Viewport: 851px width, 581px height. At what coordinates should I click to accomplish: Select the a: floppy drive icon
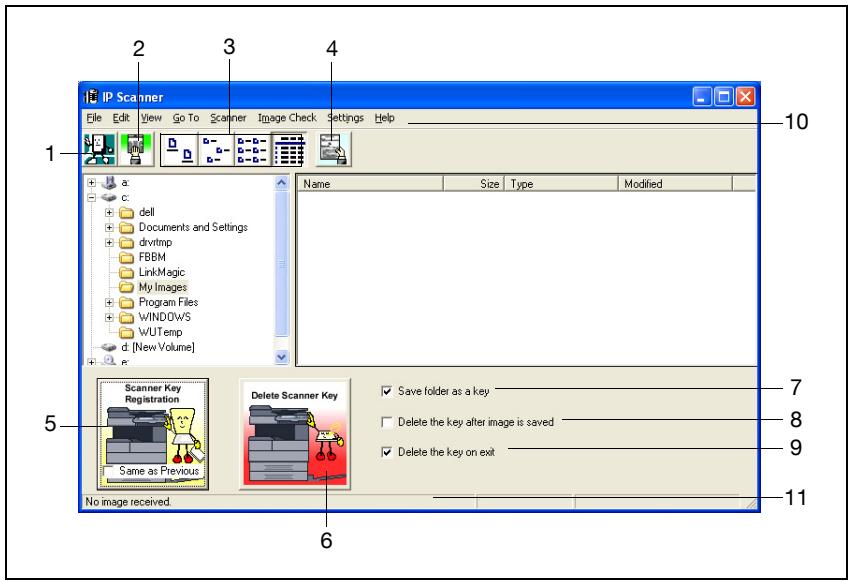coord(109,183)
